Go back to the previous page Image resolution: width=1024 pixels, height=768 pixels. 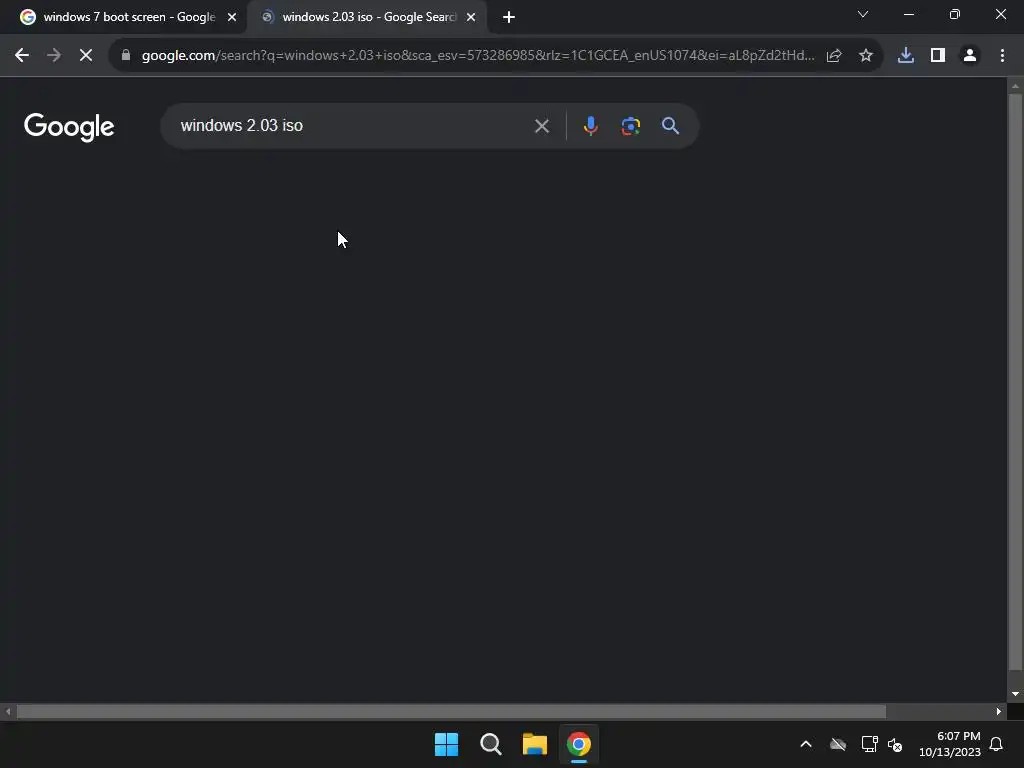tap(22, 56)
